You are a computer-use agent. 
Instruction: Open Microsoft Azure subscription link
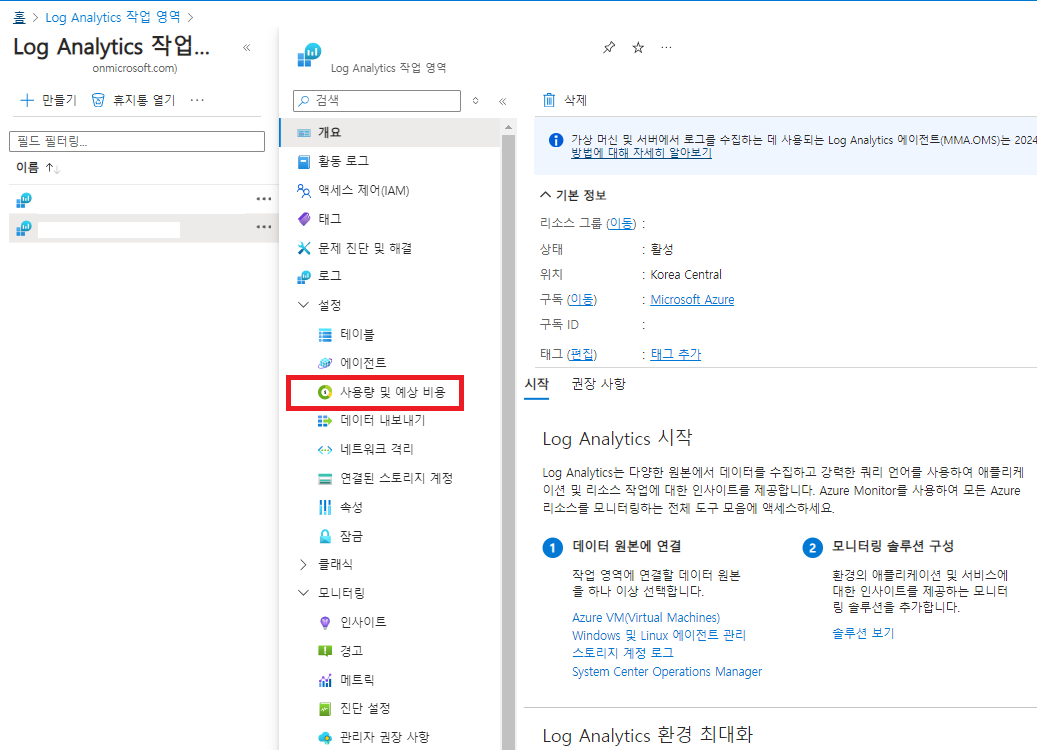click(692, 300)
